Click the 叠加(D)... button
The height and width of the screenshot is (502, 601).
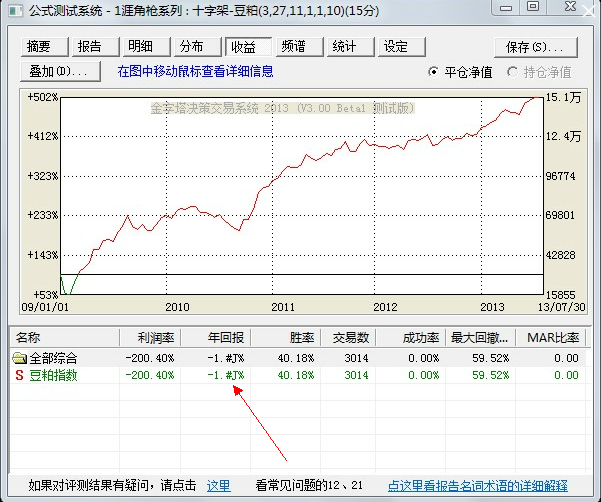point(61,71)
